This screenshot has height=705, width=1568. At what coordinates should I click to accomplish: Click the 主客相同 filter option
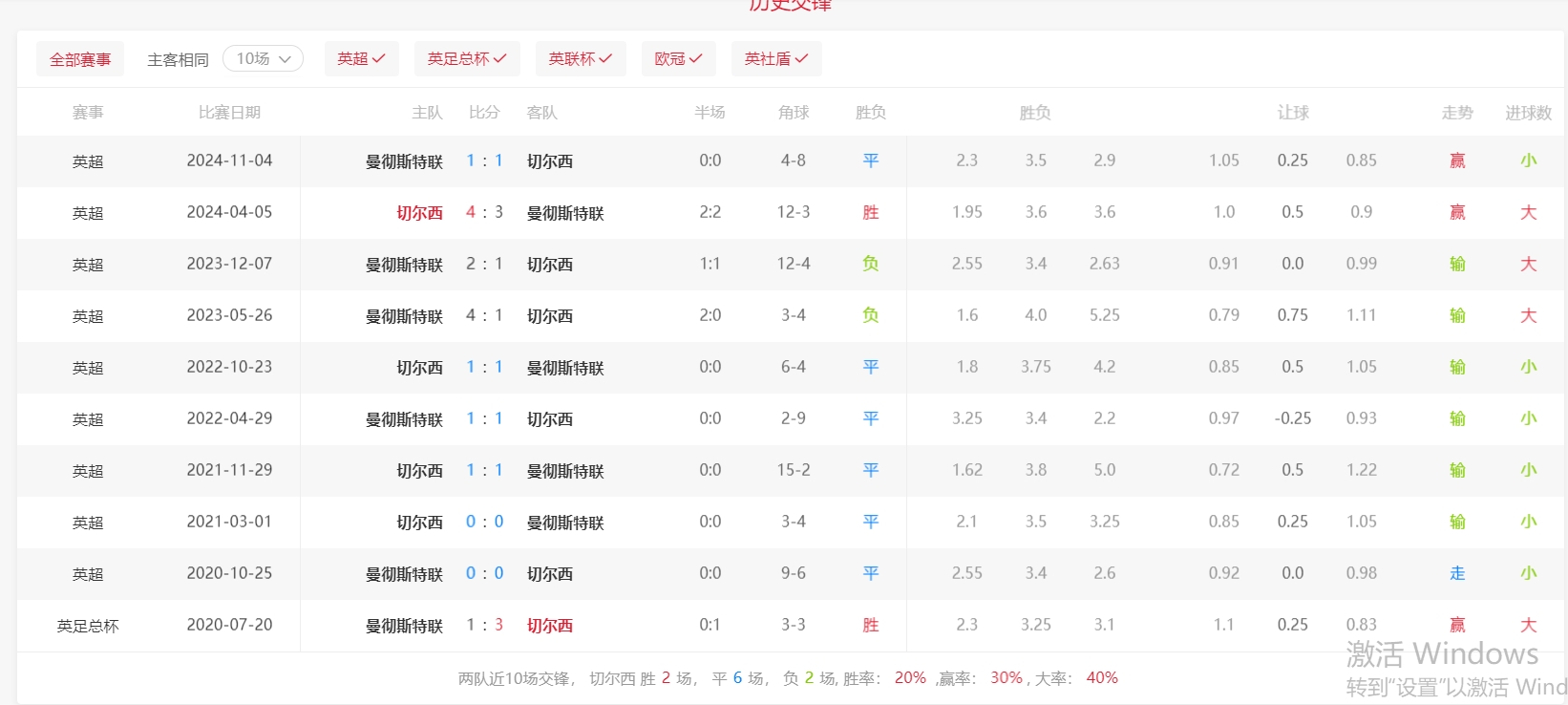point(178,60)
